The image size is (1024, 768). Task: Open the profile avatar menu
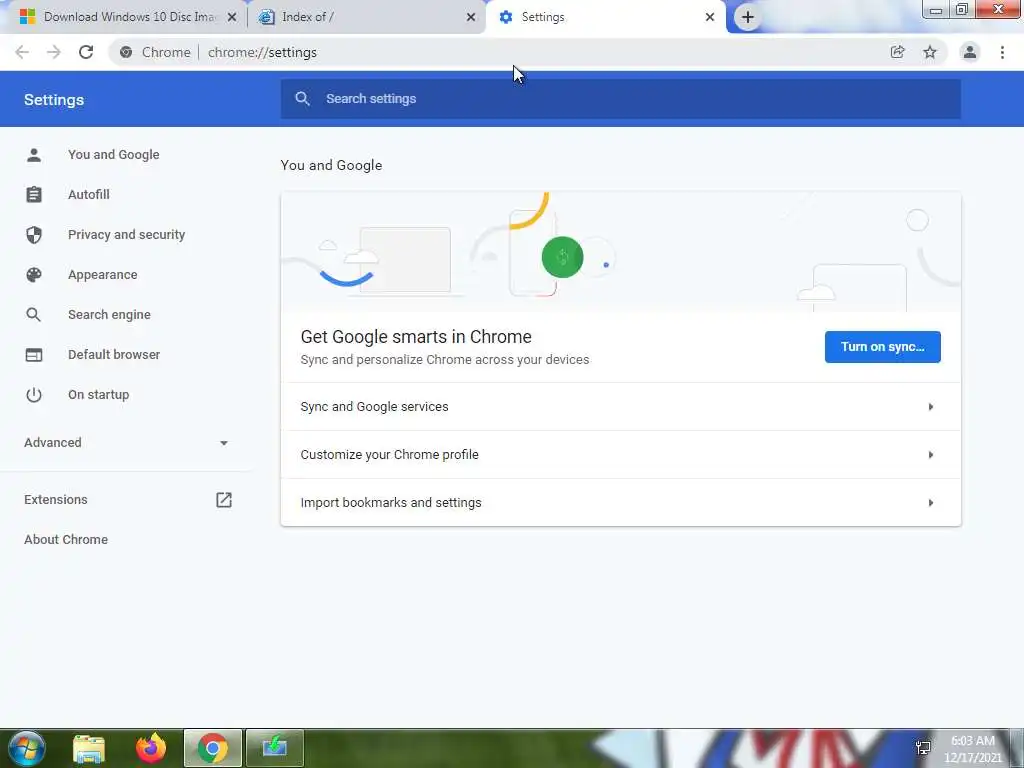click(x=970, y=52)
